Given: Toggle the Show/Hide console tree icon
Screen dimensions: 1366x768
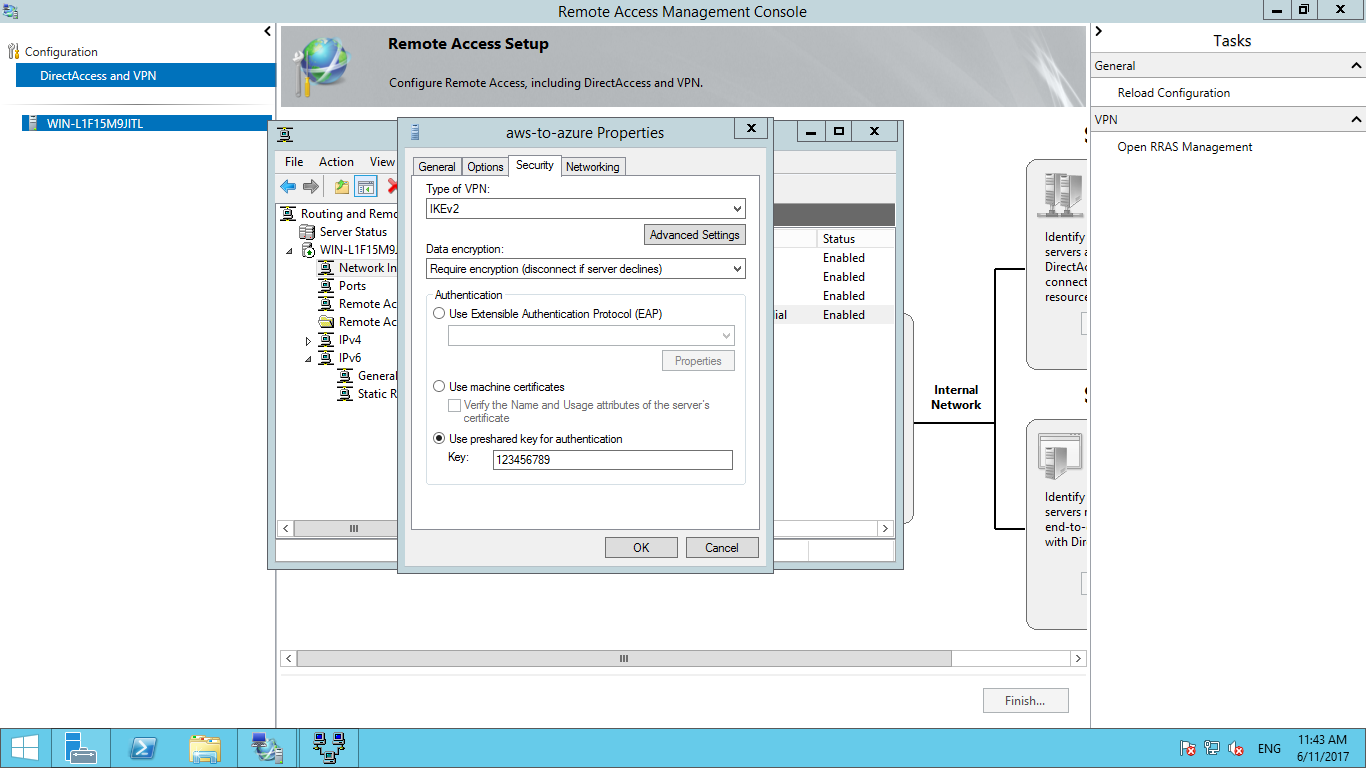Looking at the screenshot, I should point(365,187).
